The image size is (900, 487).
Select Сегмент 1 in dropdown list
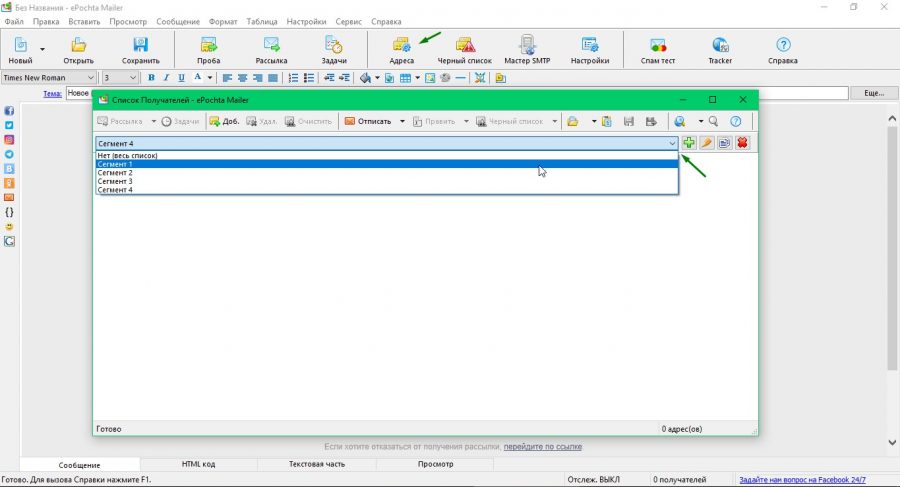coord(387,164)
